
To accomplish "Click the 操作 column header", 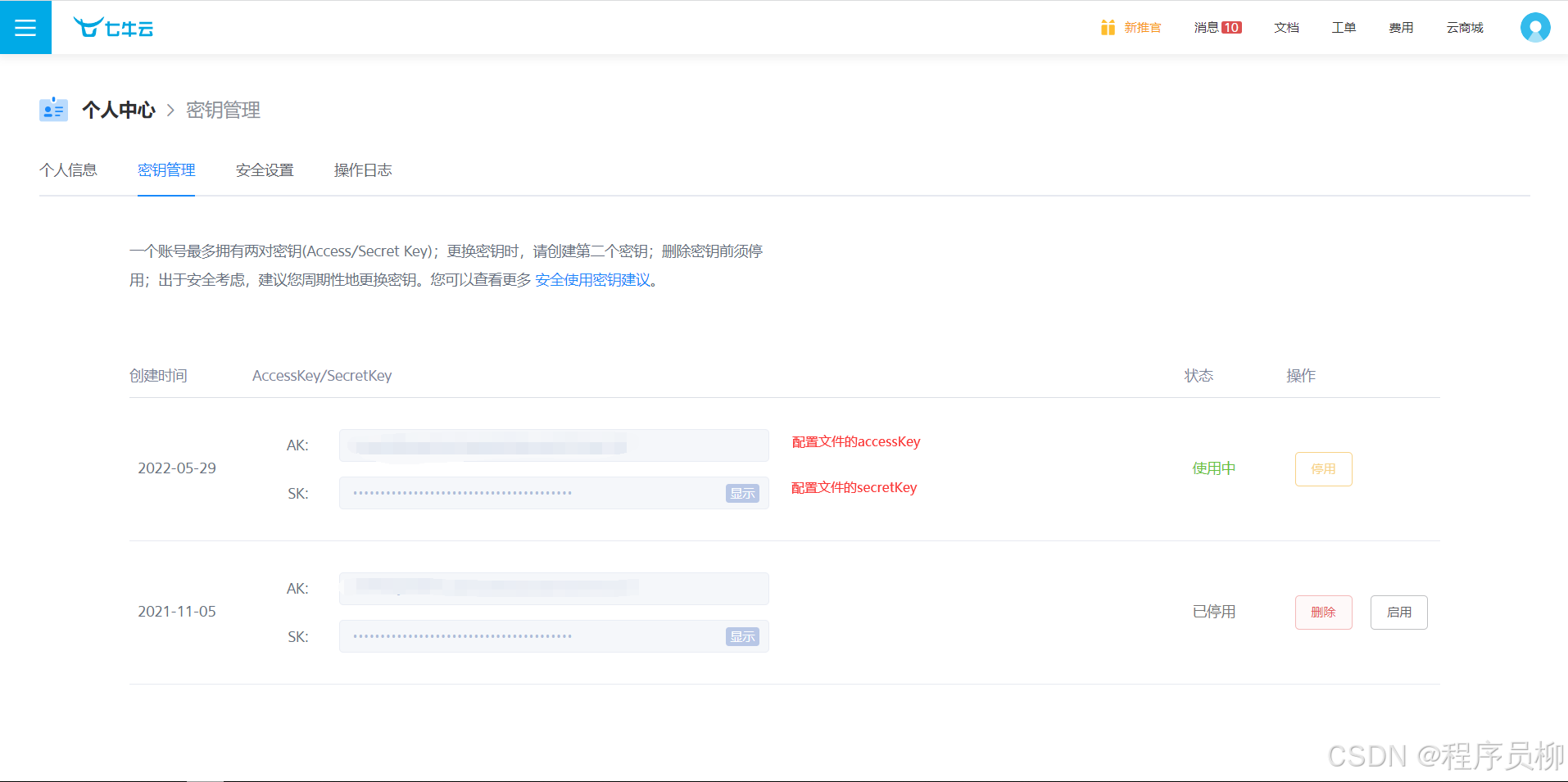I will pos(1301,376).
